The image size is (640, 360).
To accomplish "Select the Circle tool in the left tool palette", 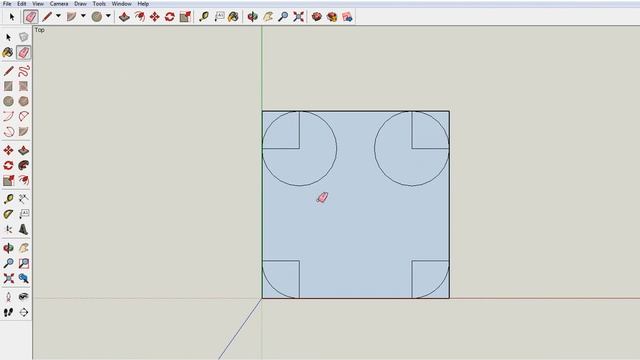I will (x=8, y=101).
